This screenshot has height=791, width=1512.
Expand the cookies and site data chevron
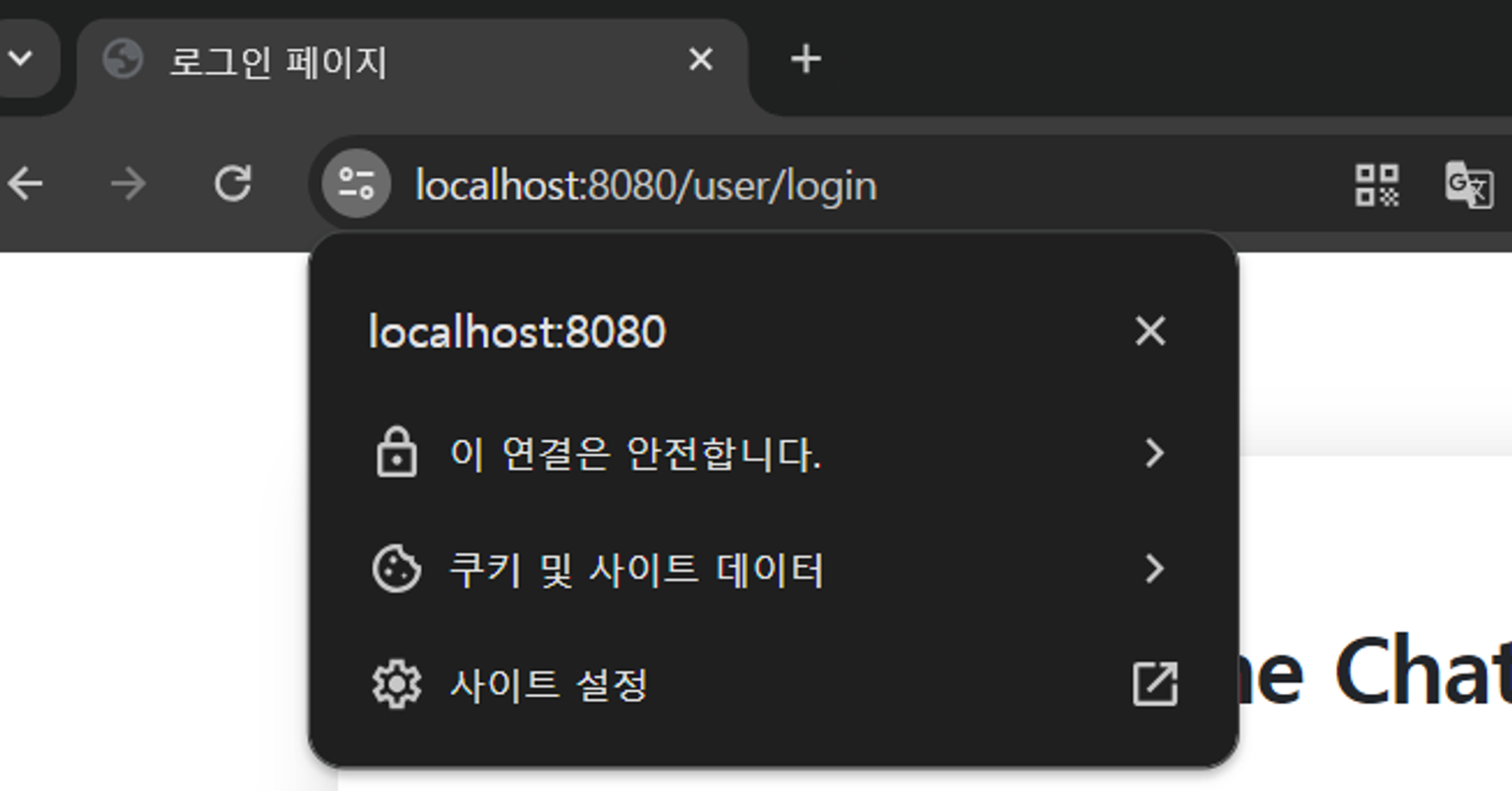coord(1153,569)
